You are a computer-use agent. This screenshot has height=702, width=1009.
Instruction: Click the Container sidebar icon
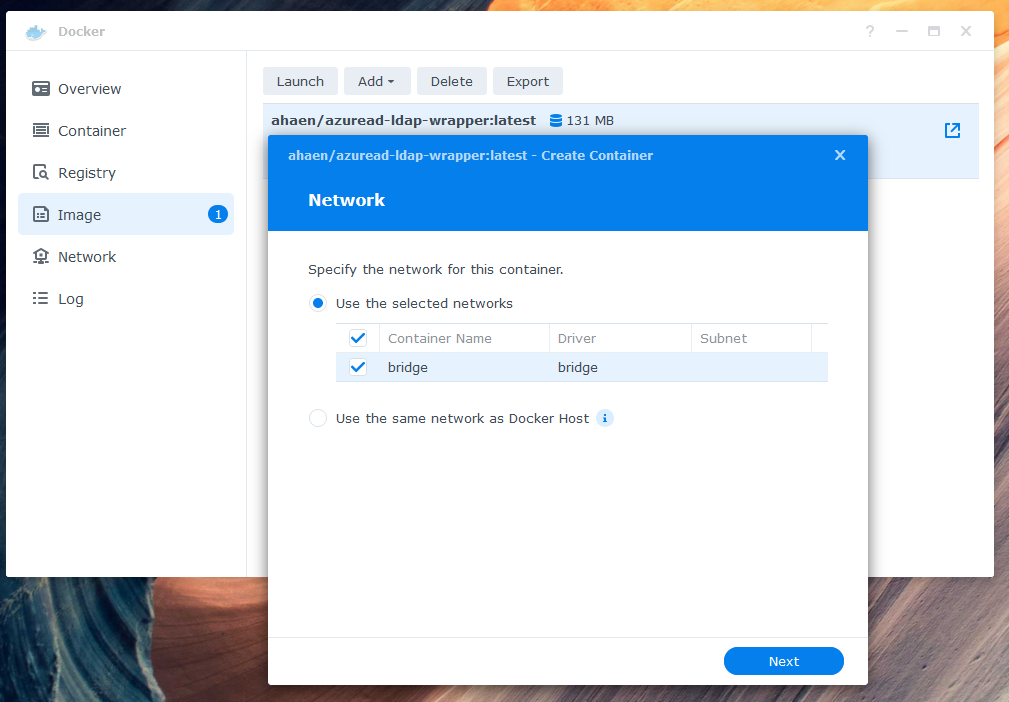click(41, 131)
